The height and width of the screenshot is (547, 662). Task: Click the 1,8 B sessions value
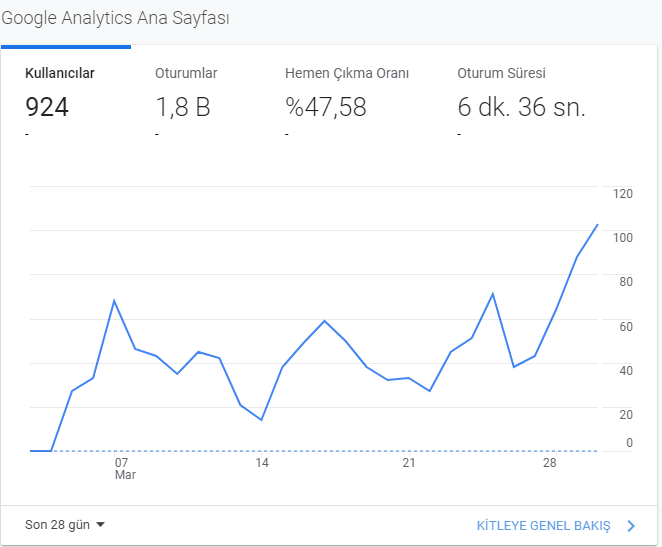click(183, 107)
